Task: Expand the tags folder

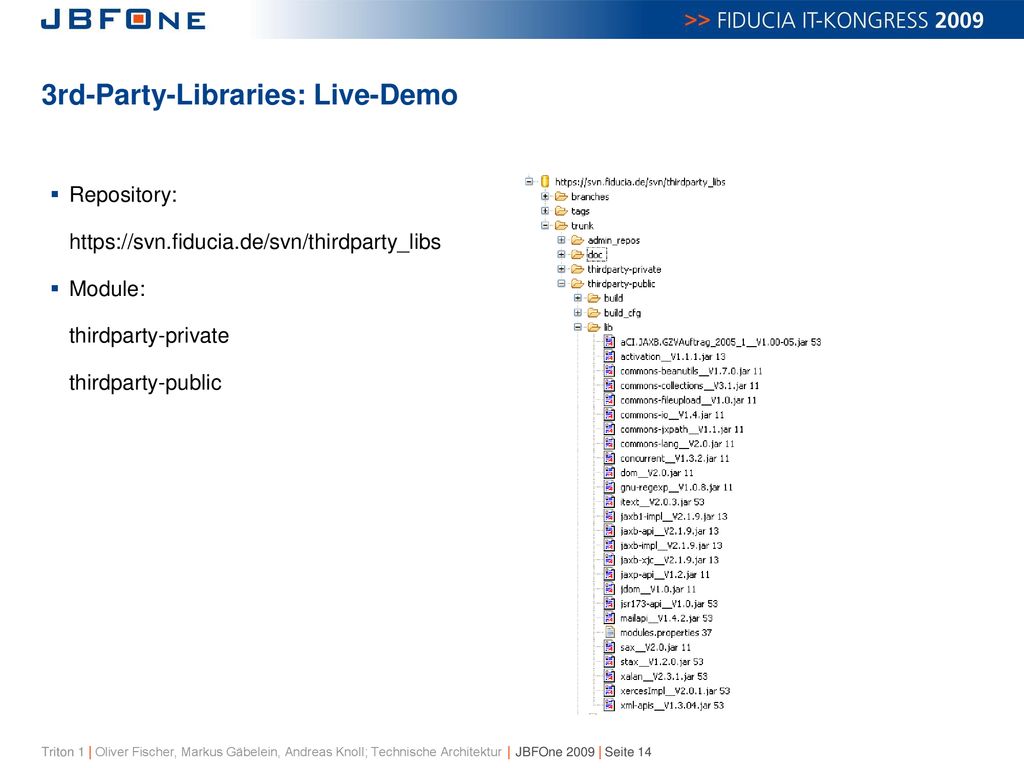Action: (545, 211)
